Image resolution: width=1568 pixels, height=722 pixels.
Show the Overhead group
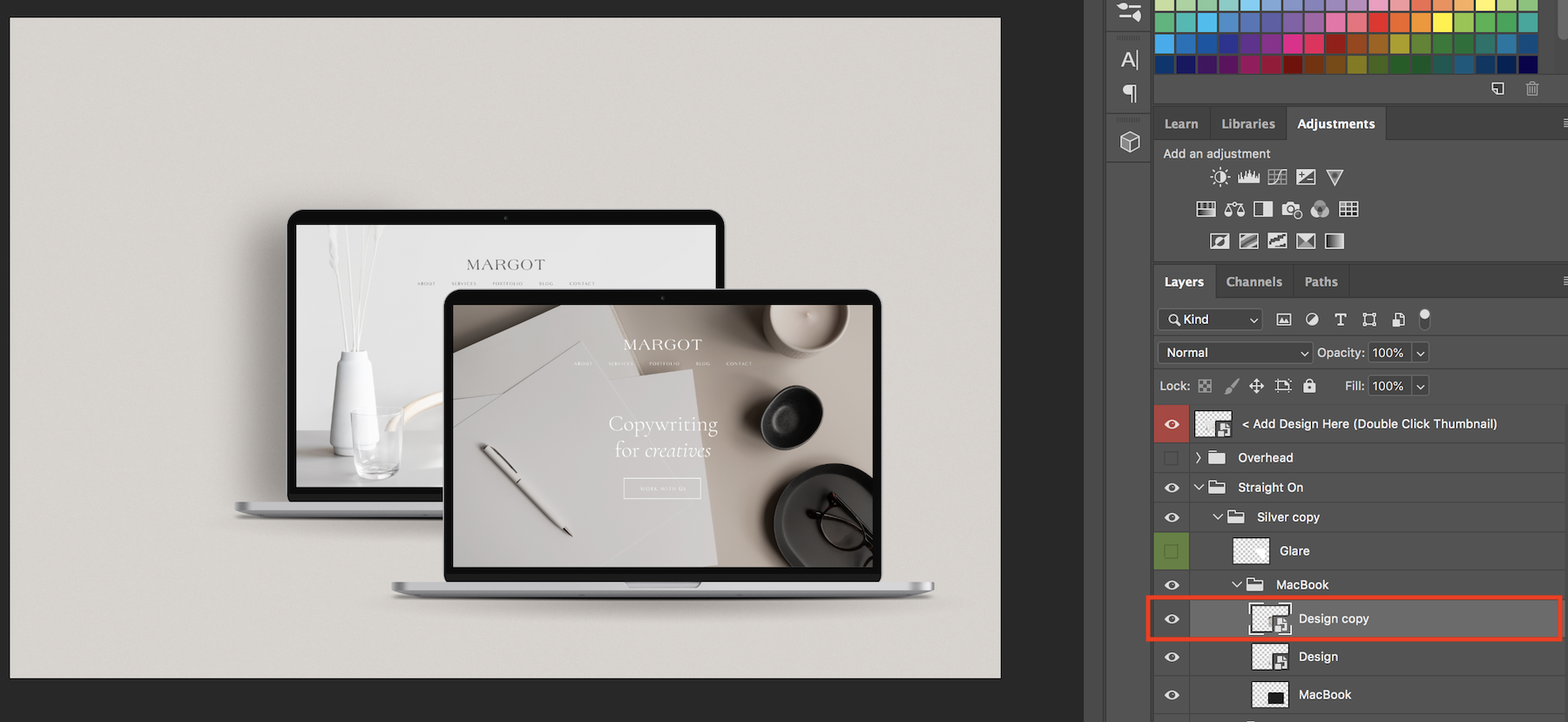coord(1172,458)
